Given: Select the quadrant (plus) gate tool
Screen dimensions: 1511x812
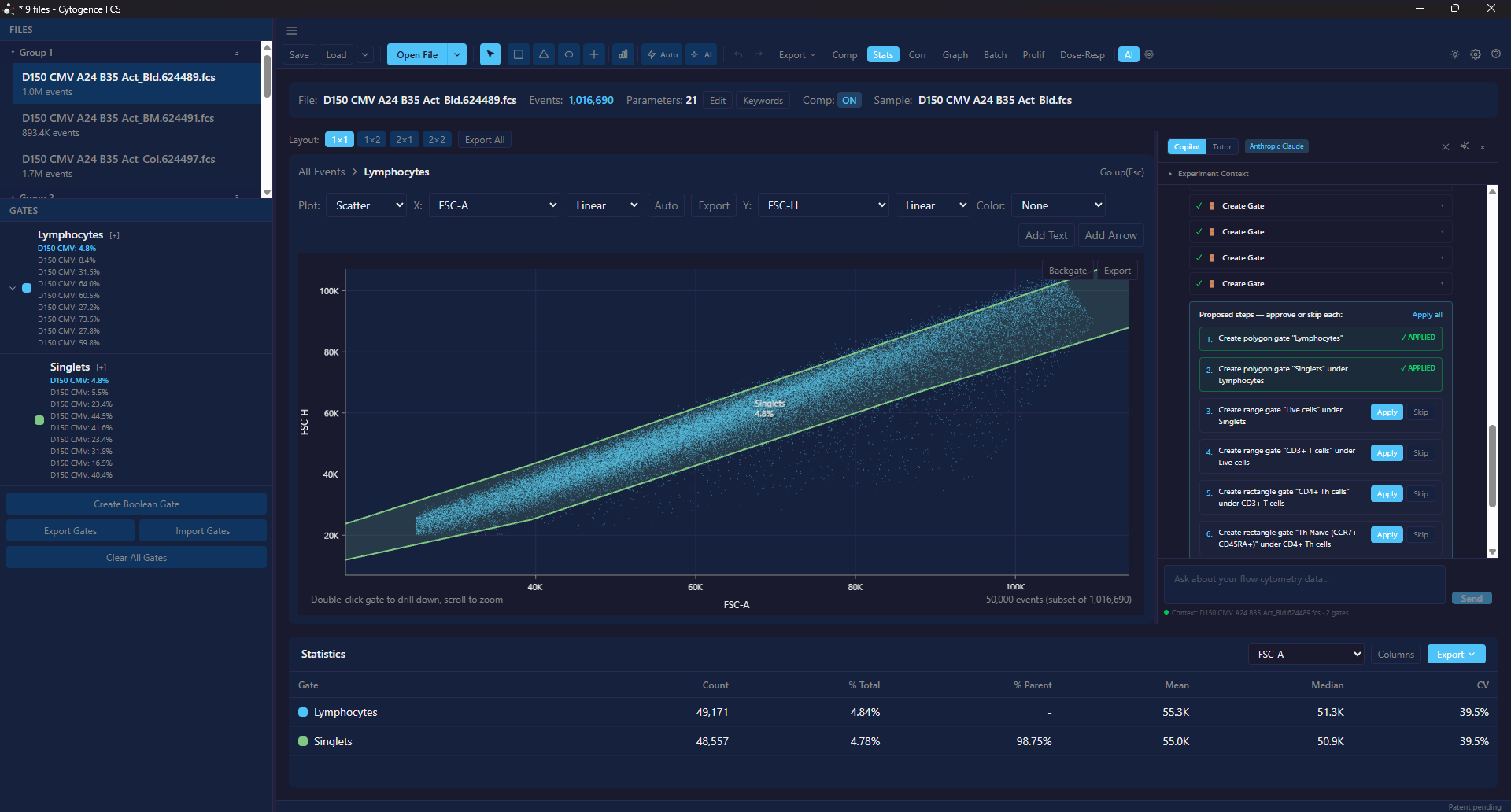Looking at the screenshot, I should (594, 54).
